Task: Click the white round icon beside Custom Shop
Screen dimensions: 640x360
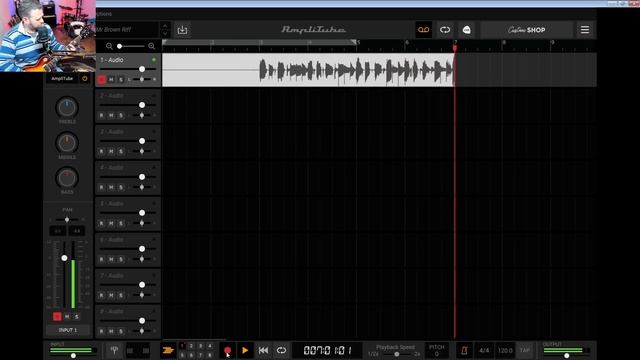Action: 467,30
